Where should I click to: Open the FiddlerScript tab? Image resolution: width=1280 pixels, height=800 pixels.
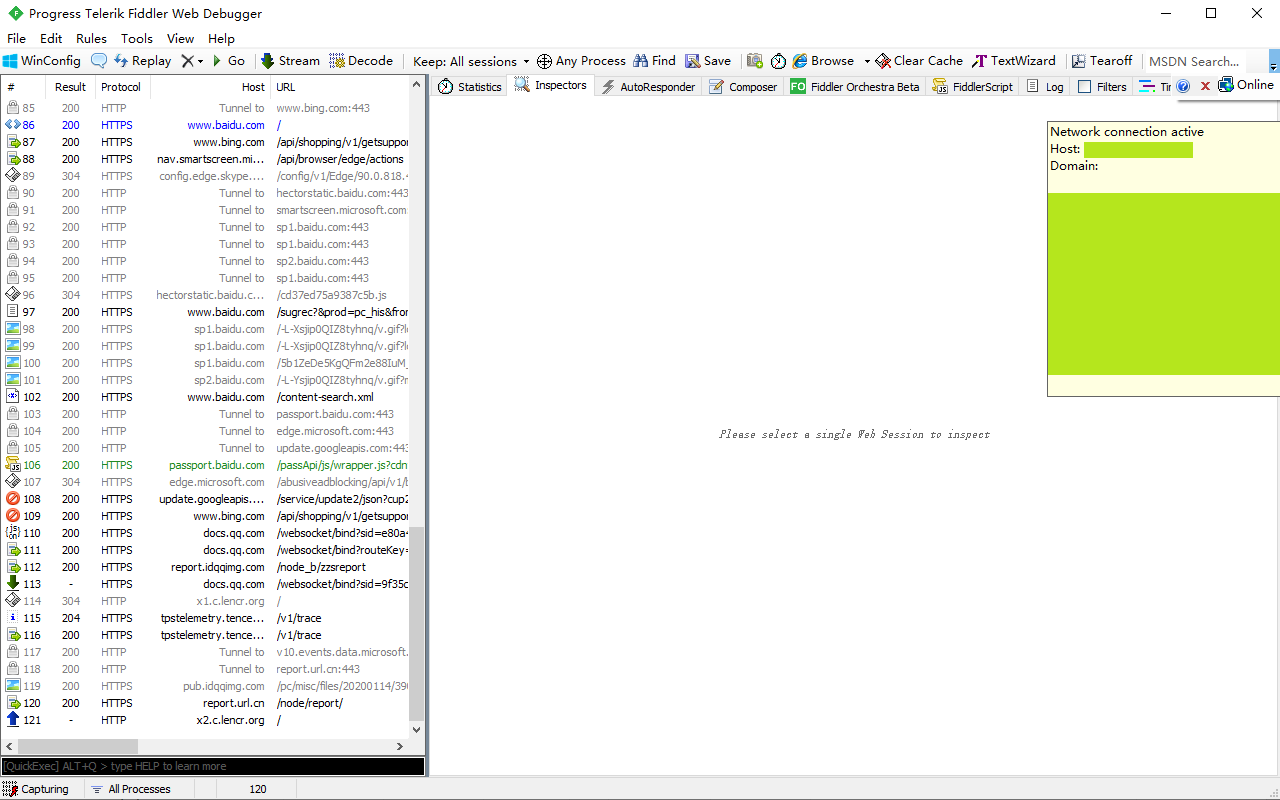973,87
